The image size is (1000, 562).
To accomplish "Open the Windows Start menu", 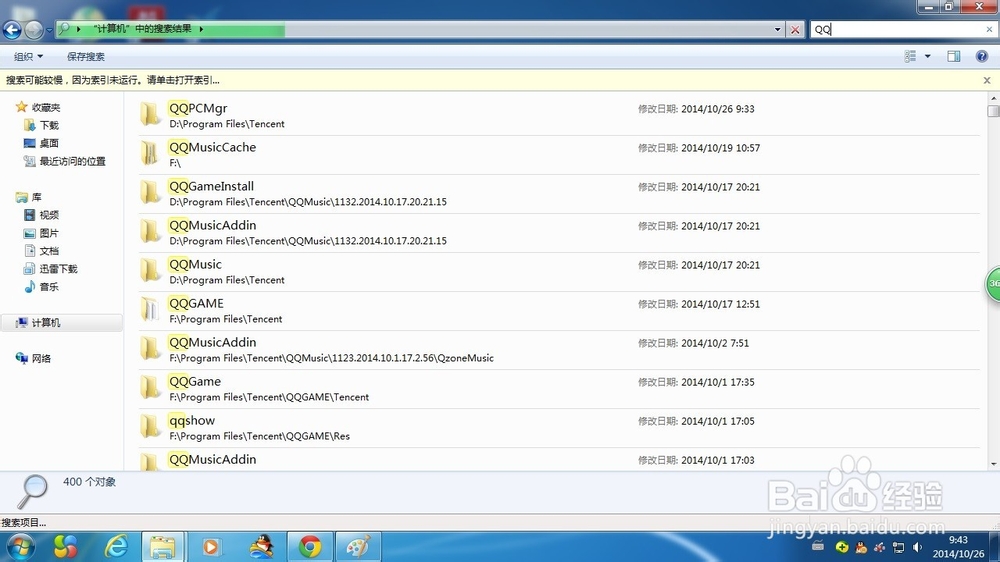I will pyautogui.click(x=19, y=547).
